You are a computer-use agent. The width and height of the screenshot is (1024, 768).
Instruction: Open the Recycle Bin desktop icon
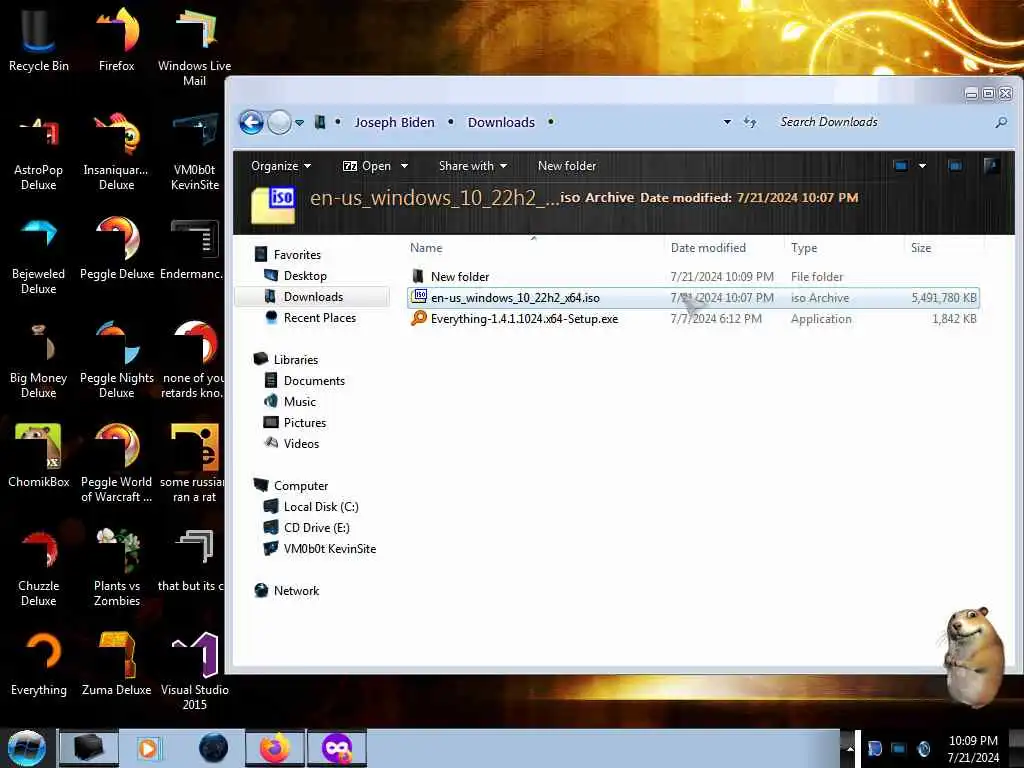(x=39, y=39)
